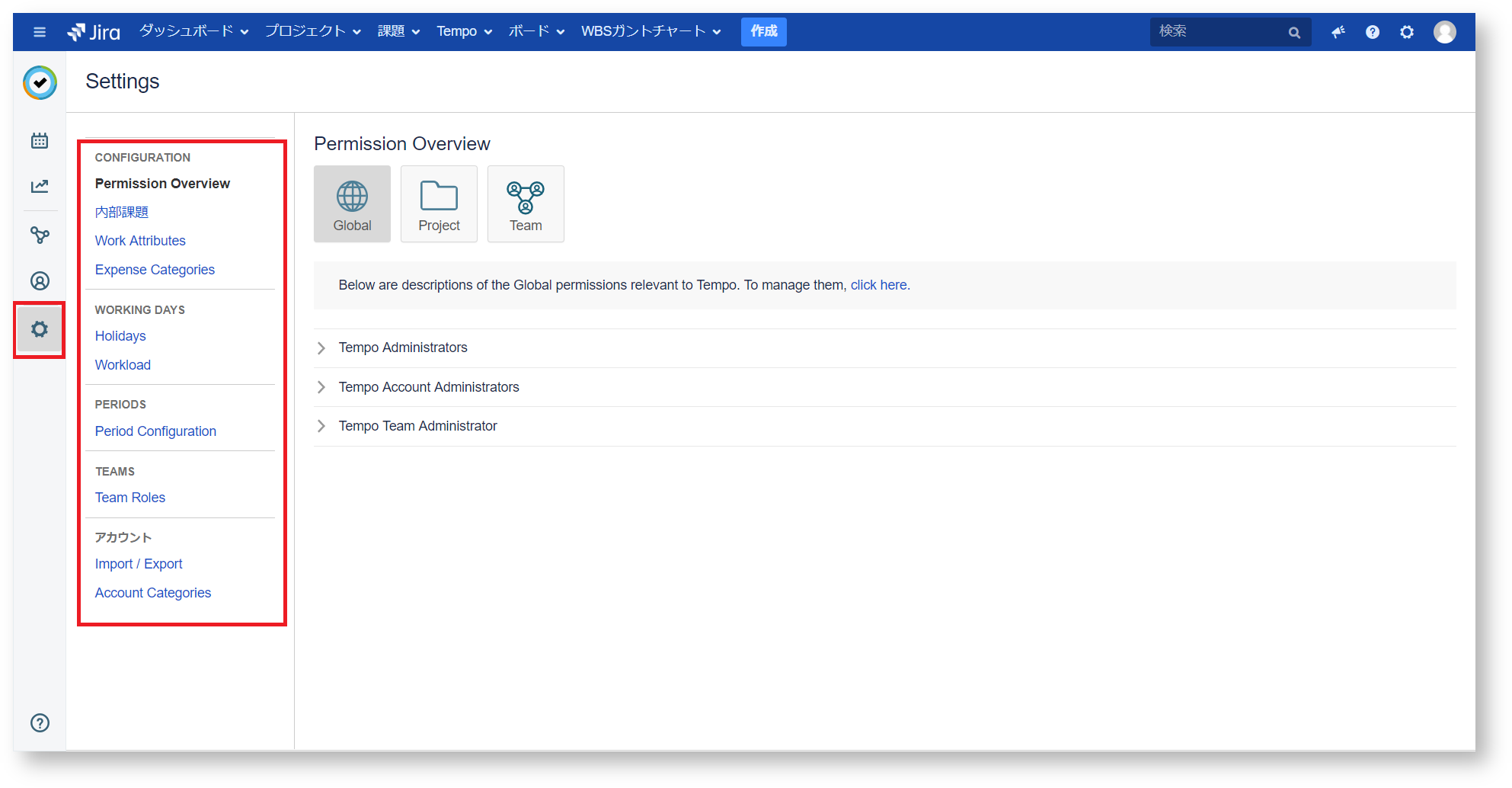Open the Tempo reports chart icon

40,186
